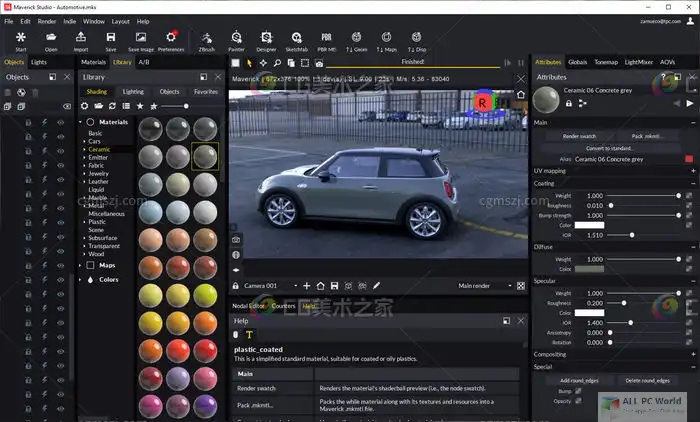700x422 pixels.
Task: Click the Render swatch button
Action: (x=580, y=135)
